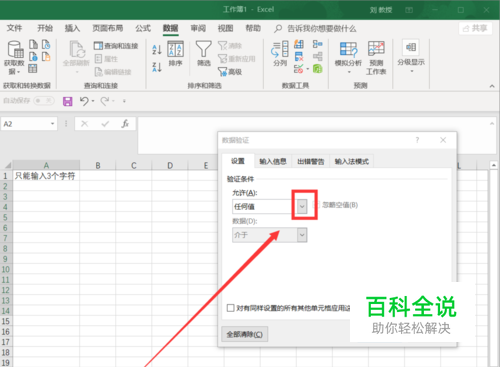Viewport: 500px width, 367px height.
Task: Select the 出错警告 tab in dialog
Action: pos(311,162)
